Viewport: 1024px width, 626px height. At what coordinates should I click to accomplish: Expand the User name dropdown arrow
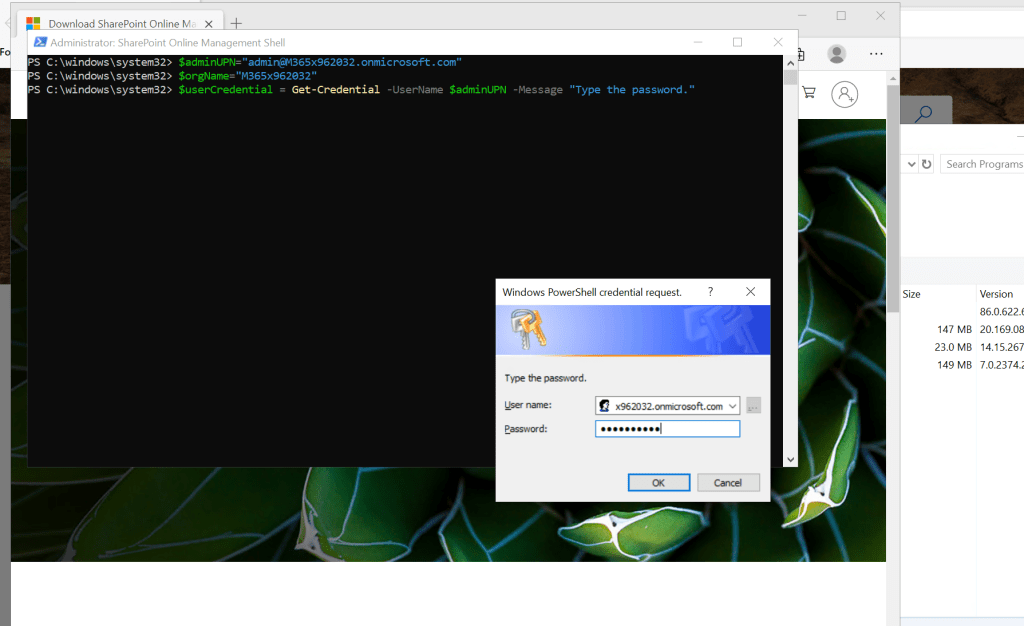(733, 406)
